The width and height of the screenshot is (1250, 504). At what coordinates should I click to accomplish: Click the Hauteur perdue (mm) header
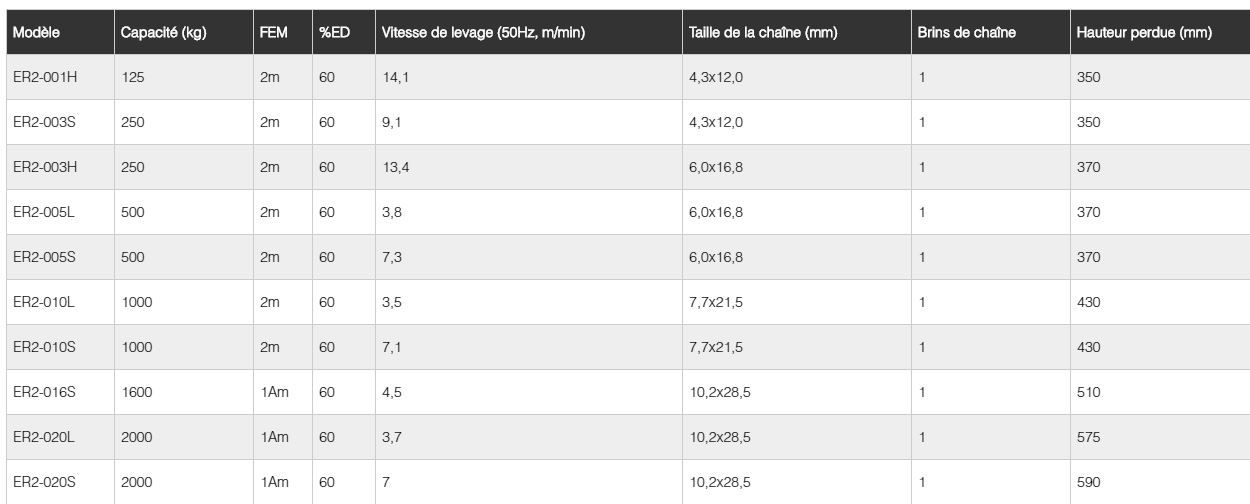click(x=1144, y=33)
